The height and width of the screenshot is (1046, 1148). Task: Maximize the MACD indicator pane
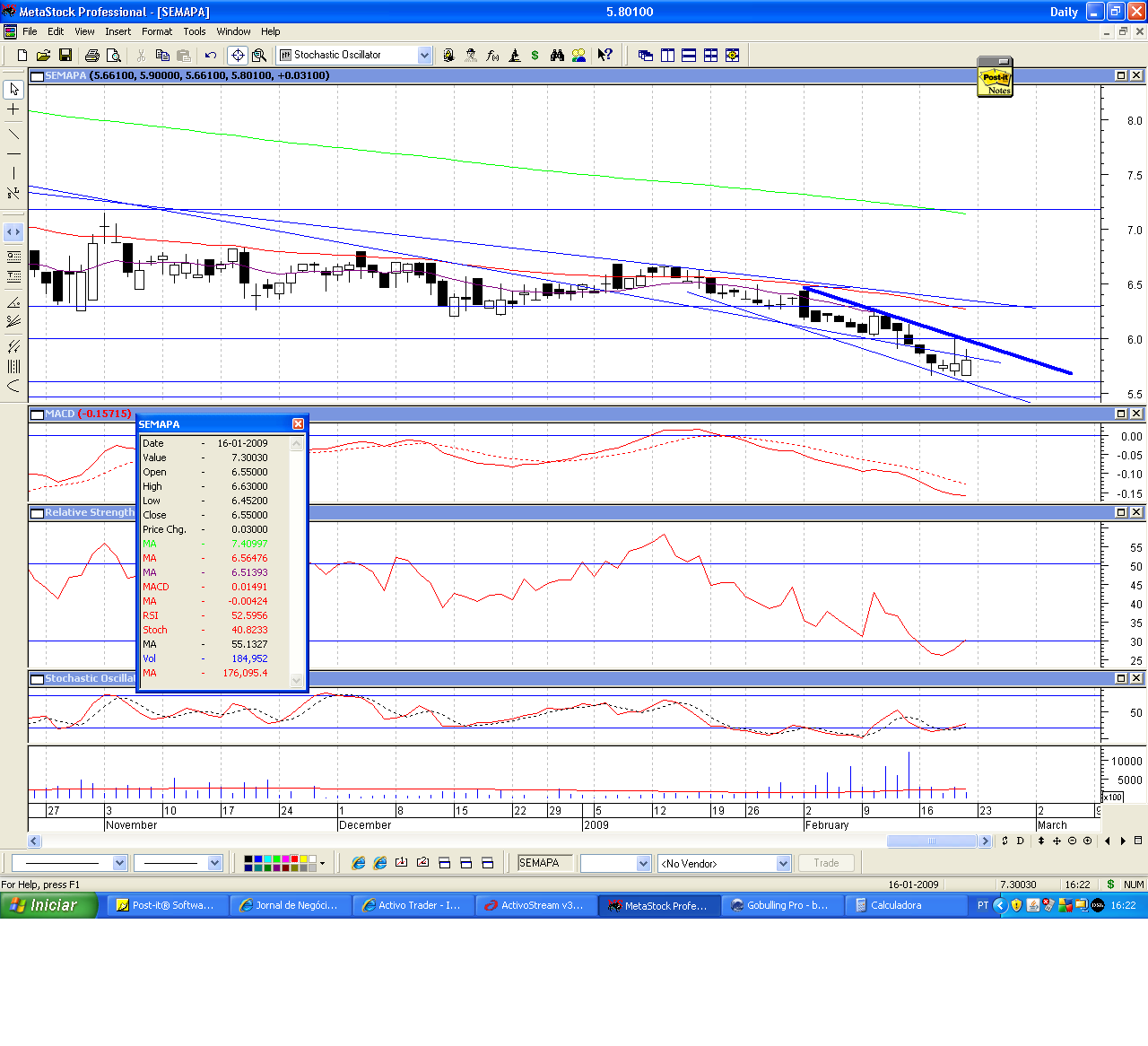(x=1121, y=414)
